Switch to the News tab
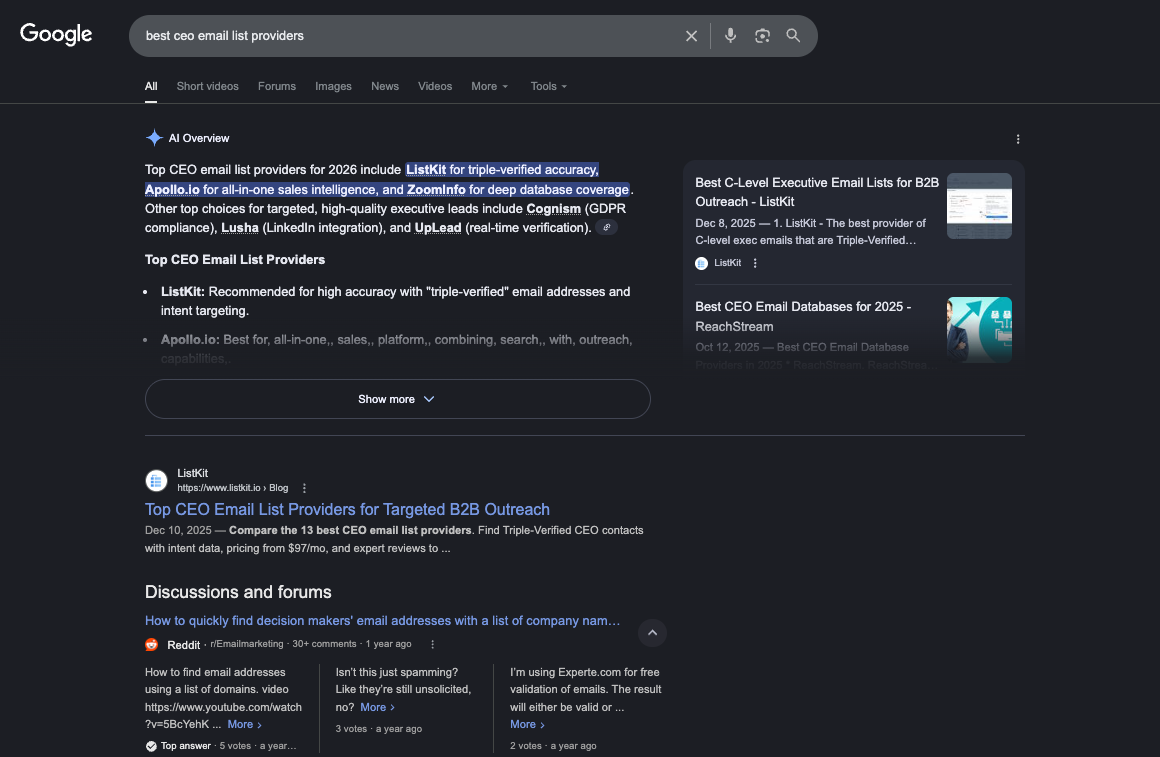This screenshot has width=1160, height=757. coord(385,86)
